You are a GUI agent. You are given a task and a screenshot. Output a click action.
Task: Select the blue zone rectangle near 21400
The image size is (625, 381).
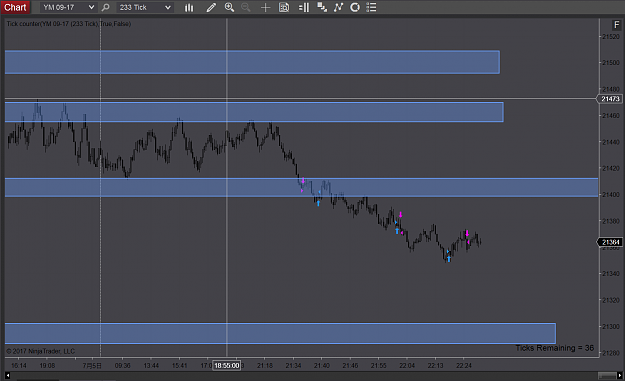coord(301,187)
